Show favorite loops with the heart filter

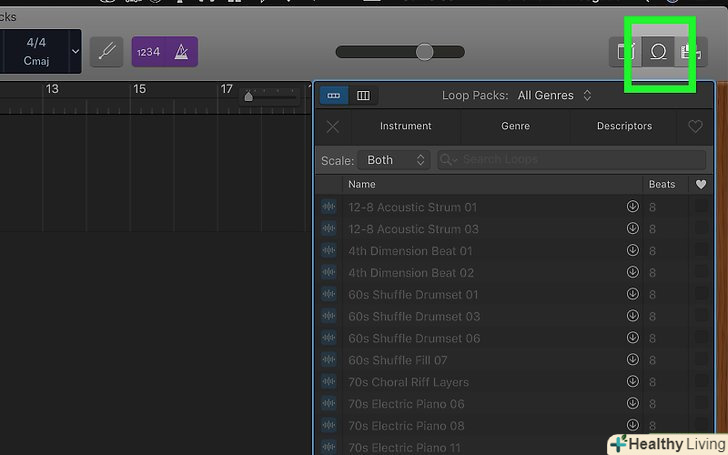coord(696,127)
